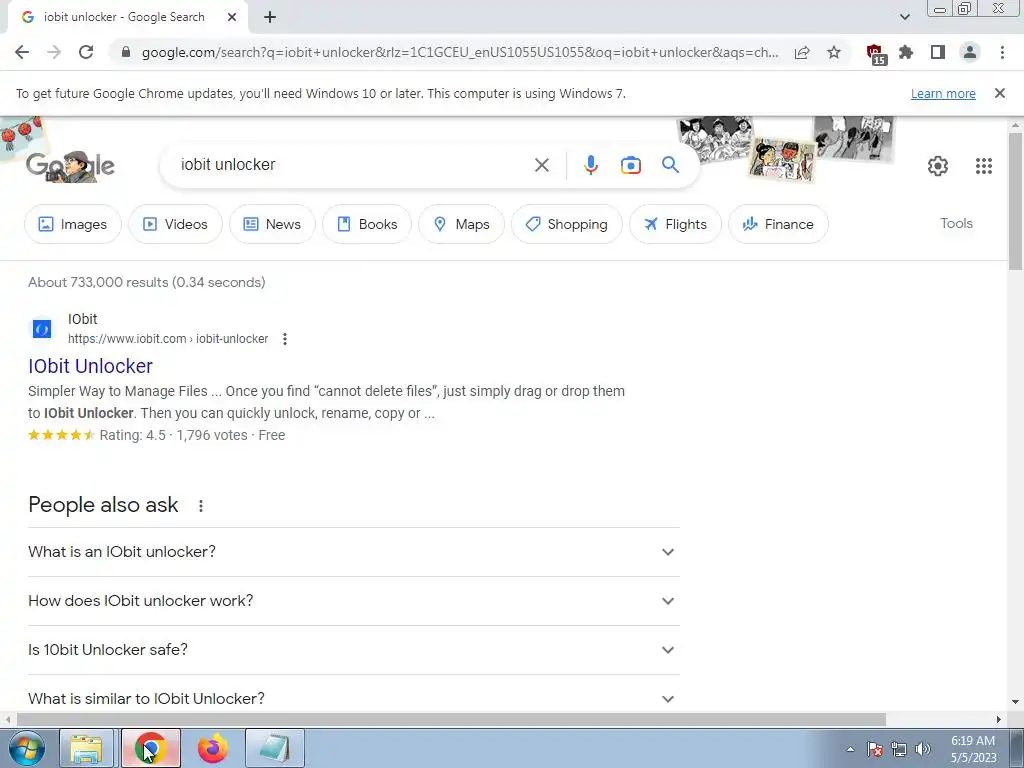Open the clock showing 6:19 AM
The height and width of the screenshot is (768, 1024).
(x=973, y=749)
